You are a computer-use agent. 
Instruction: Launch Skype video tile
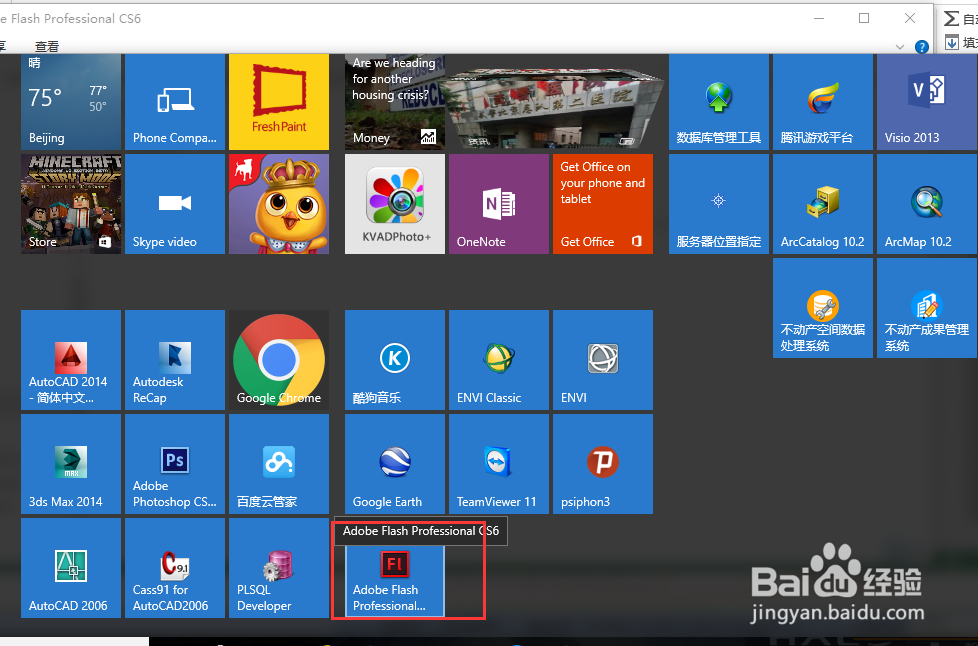pyautogui.click(x=175, y=204)
